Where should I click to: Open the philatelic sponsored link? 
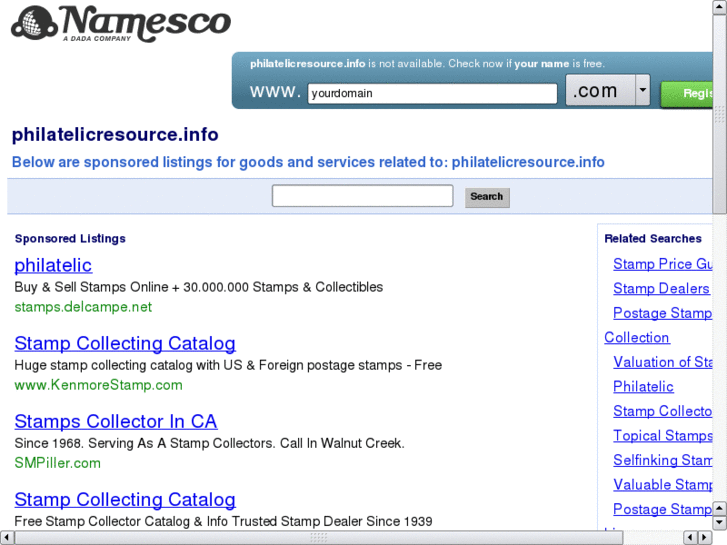pyautogui.click(x=53, y=265)
